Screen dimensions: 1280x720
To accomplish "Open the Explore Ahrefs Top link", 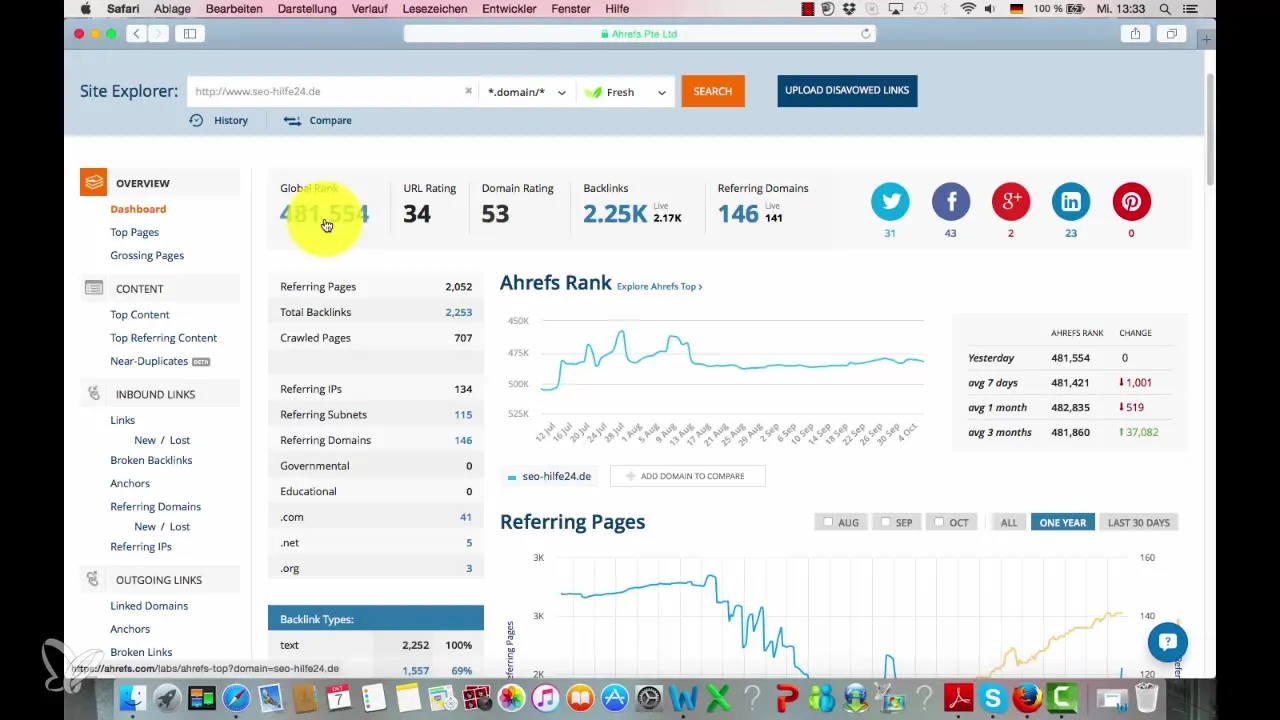I will [659, 286].
